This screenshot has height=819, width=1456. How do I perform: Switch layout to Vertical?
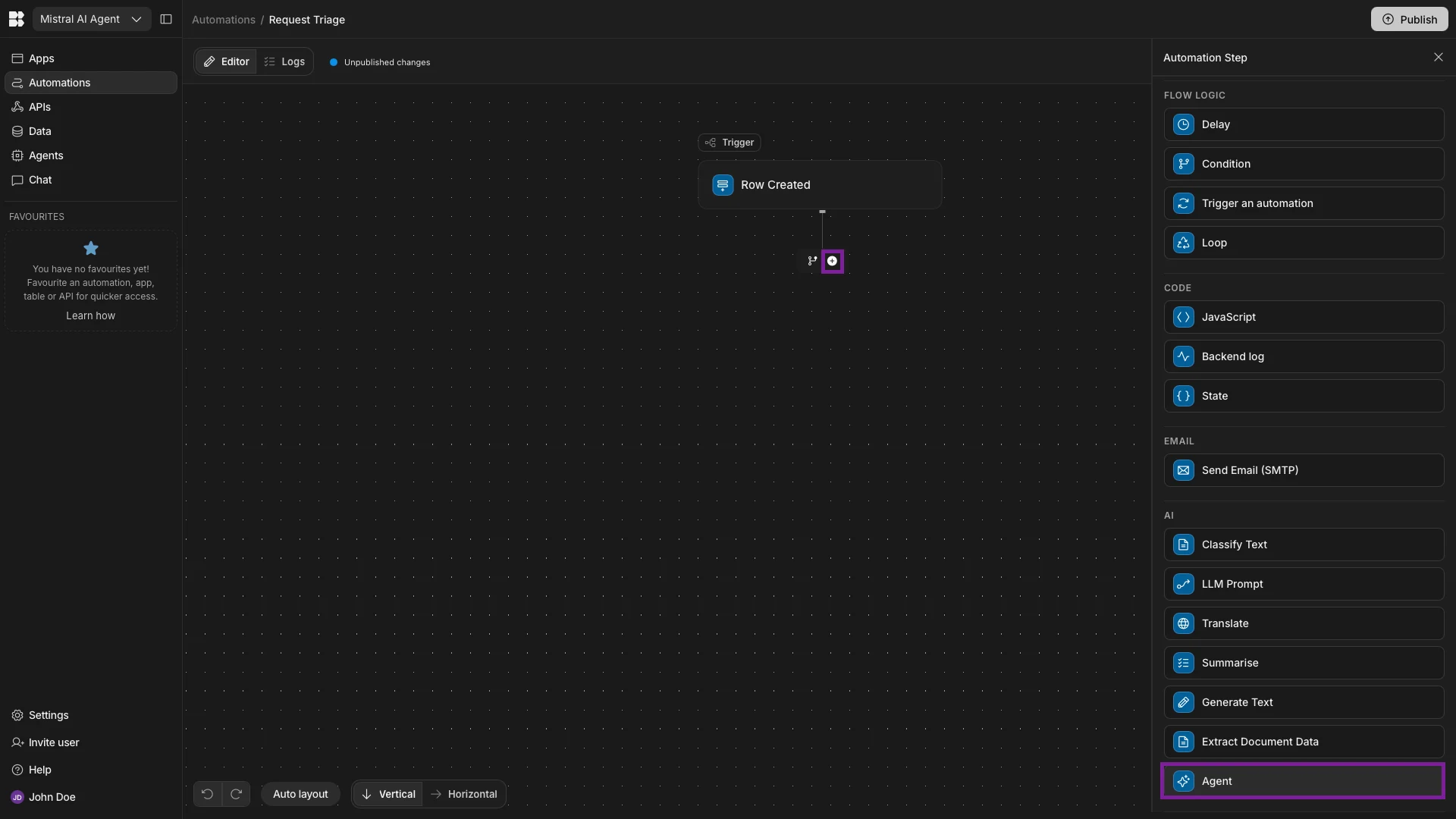[x=388, y=794]
